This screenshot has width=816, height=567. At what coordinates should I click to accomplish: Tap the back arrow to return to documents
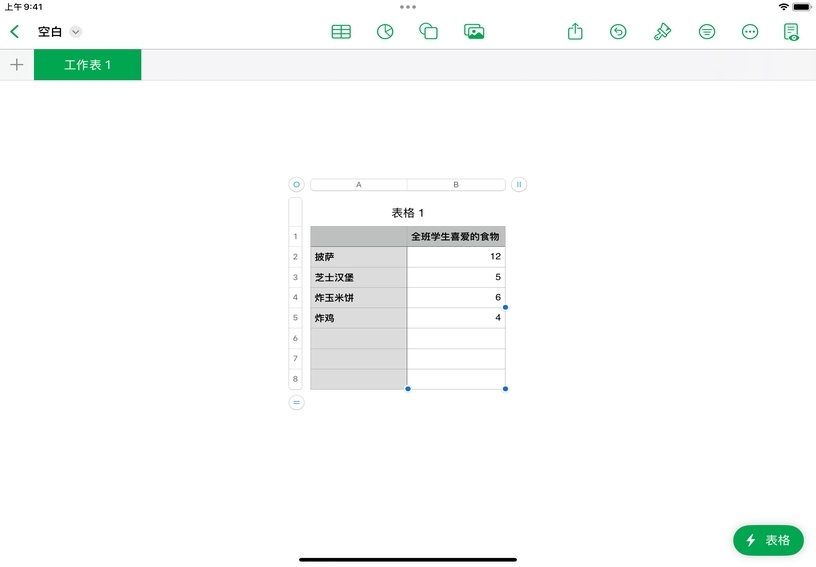14,32
